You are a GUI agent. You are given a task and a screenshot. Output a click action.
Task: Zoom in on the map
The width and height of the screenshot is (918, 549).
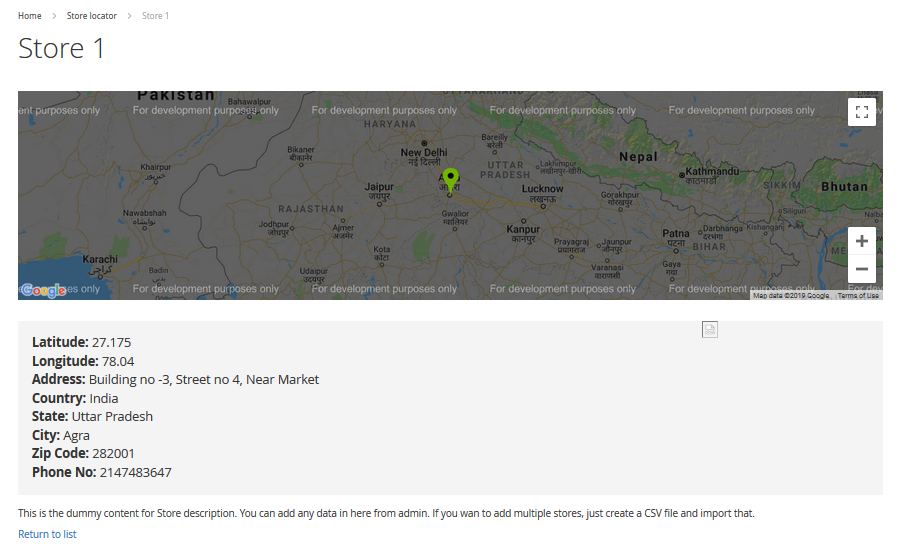point(862,241)
